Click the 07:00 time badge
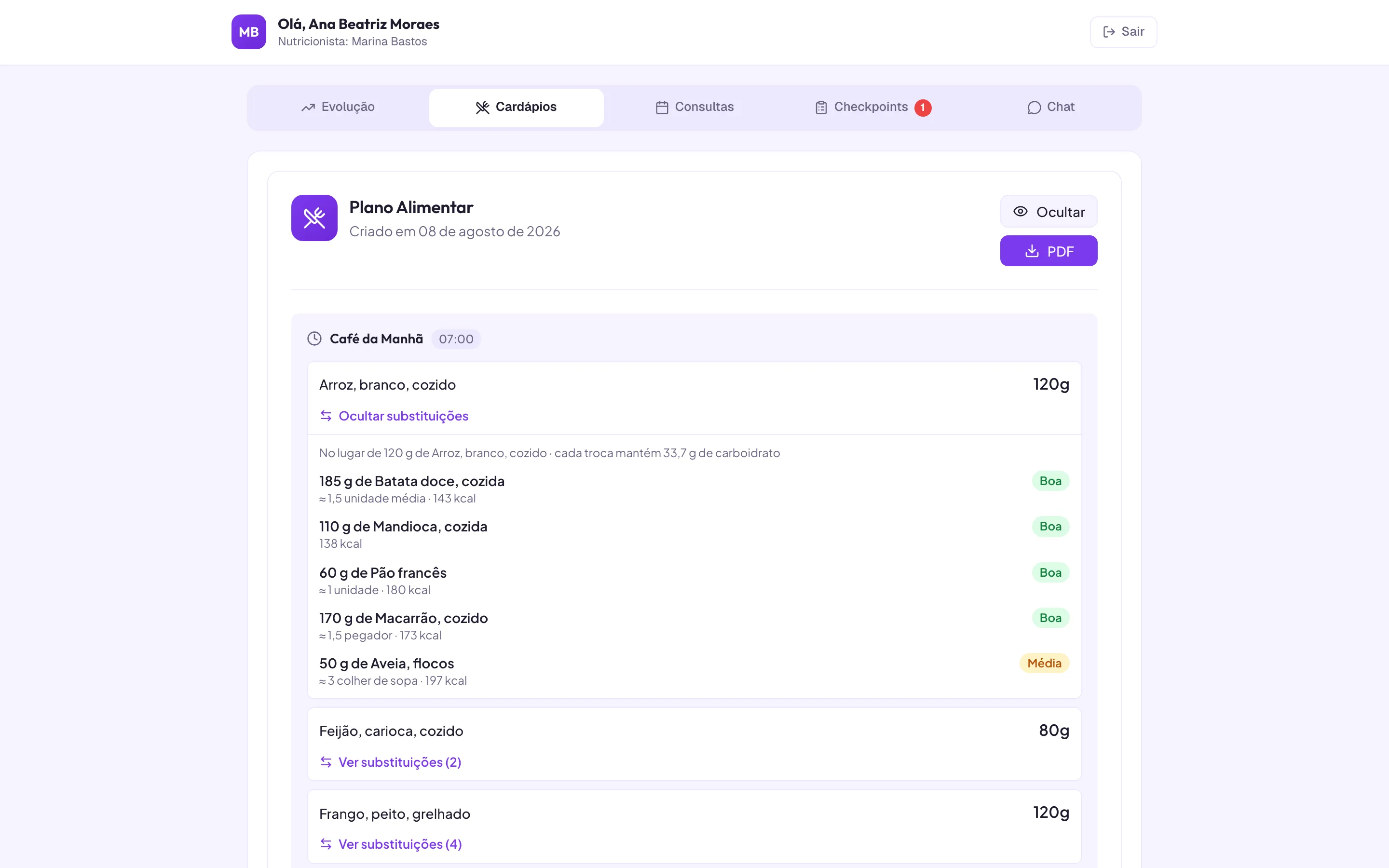 456,339
